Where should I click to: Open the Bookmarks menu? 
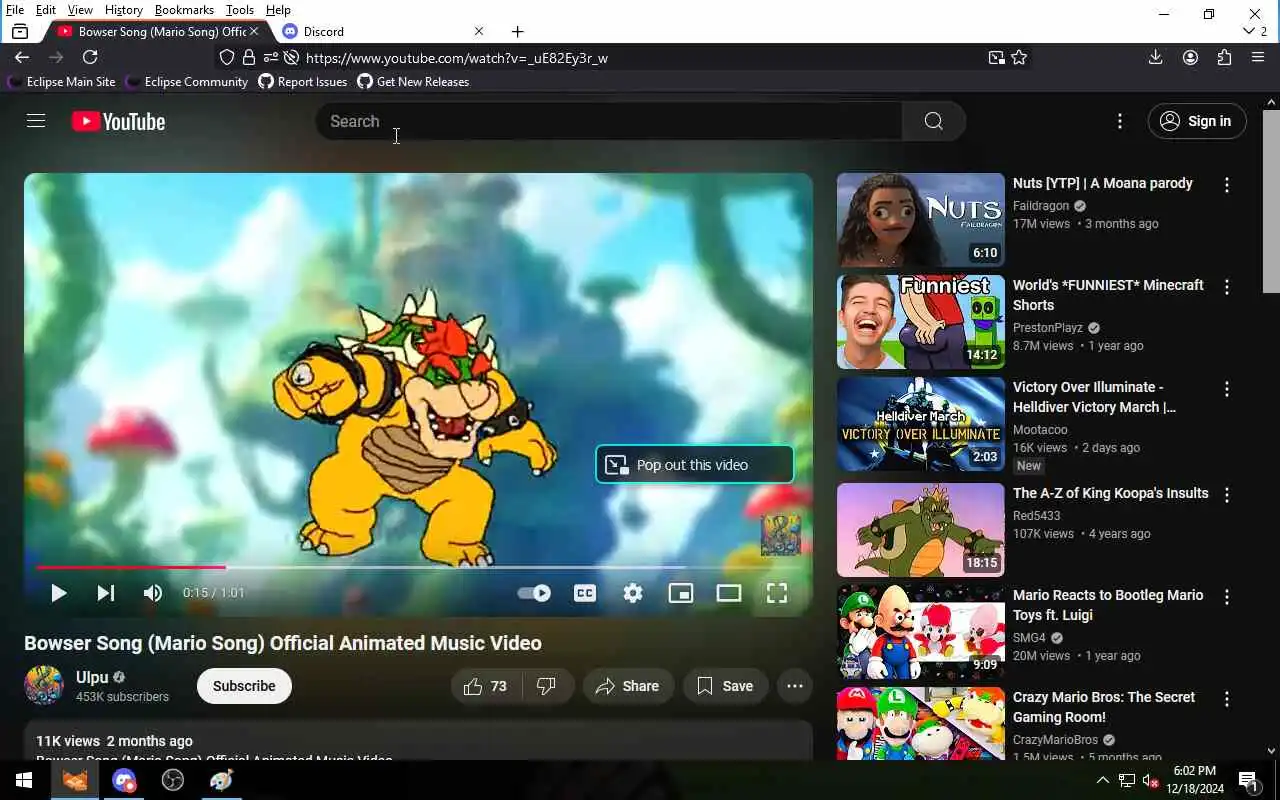coord(184,10)
